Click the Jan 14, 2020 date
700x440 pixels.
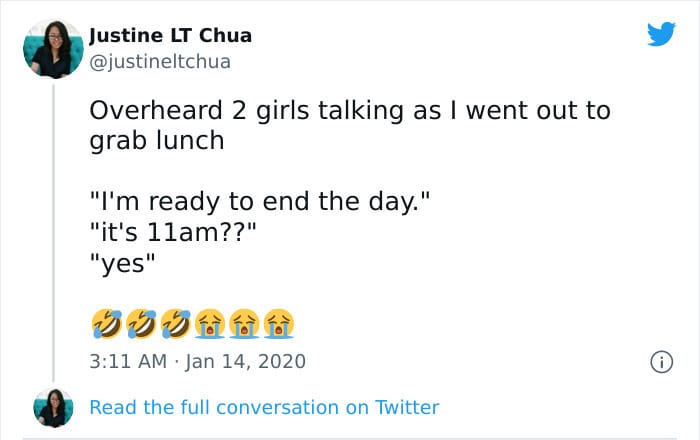(x=247, y=360)
